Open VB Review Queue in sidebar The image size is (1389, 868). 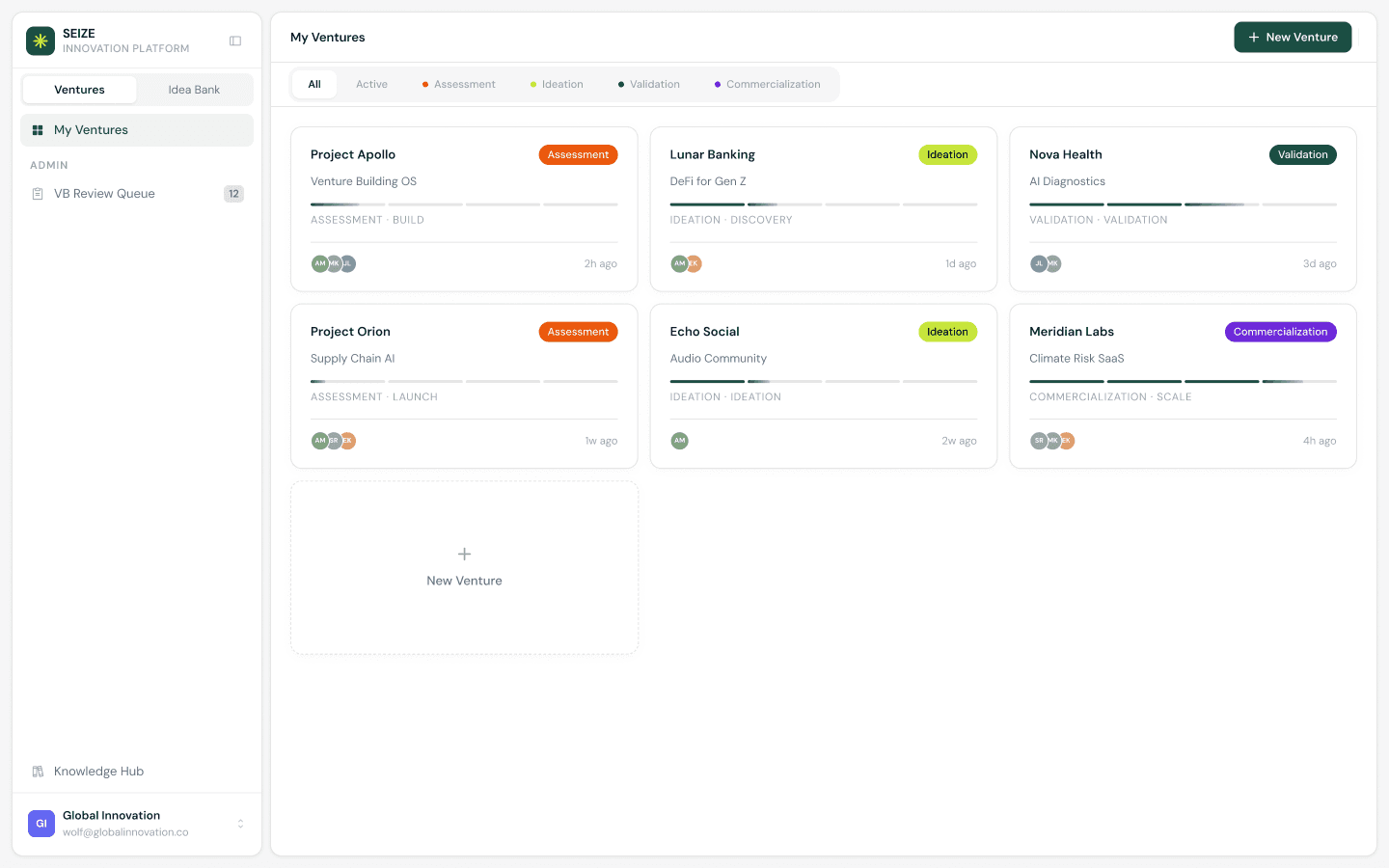(x=137, y=194)
